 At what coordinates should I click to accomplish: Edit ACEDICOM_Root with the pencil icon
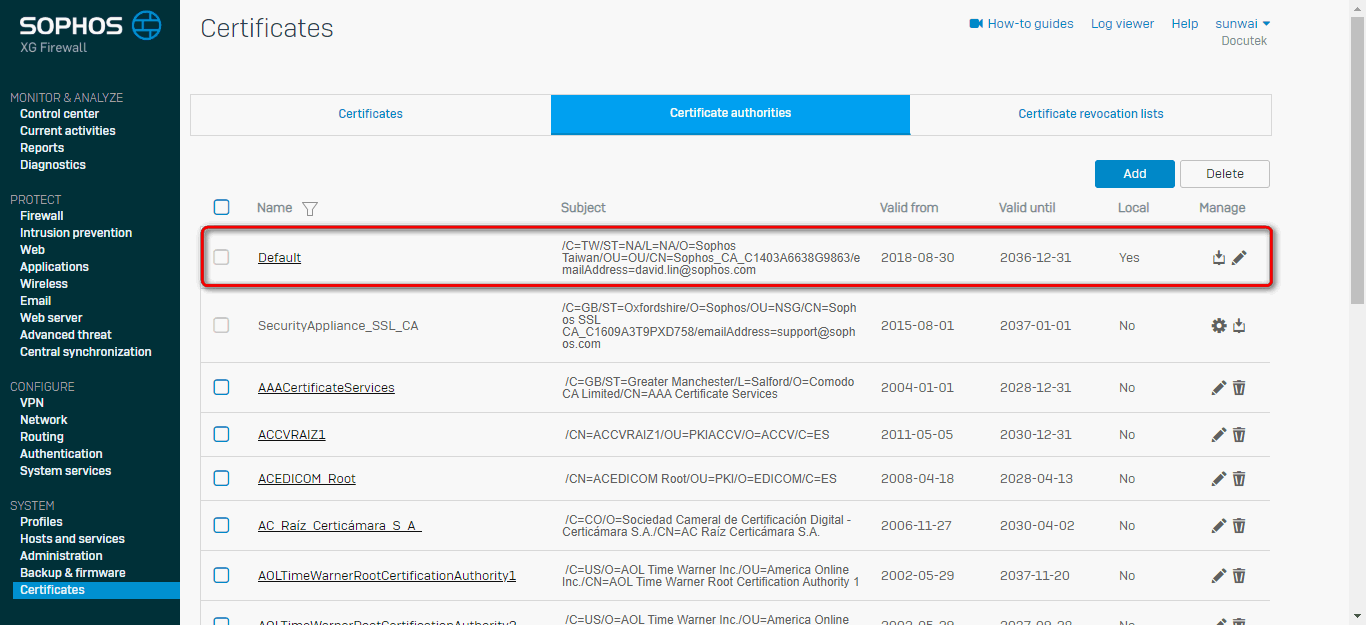pos(1219,478)
